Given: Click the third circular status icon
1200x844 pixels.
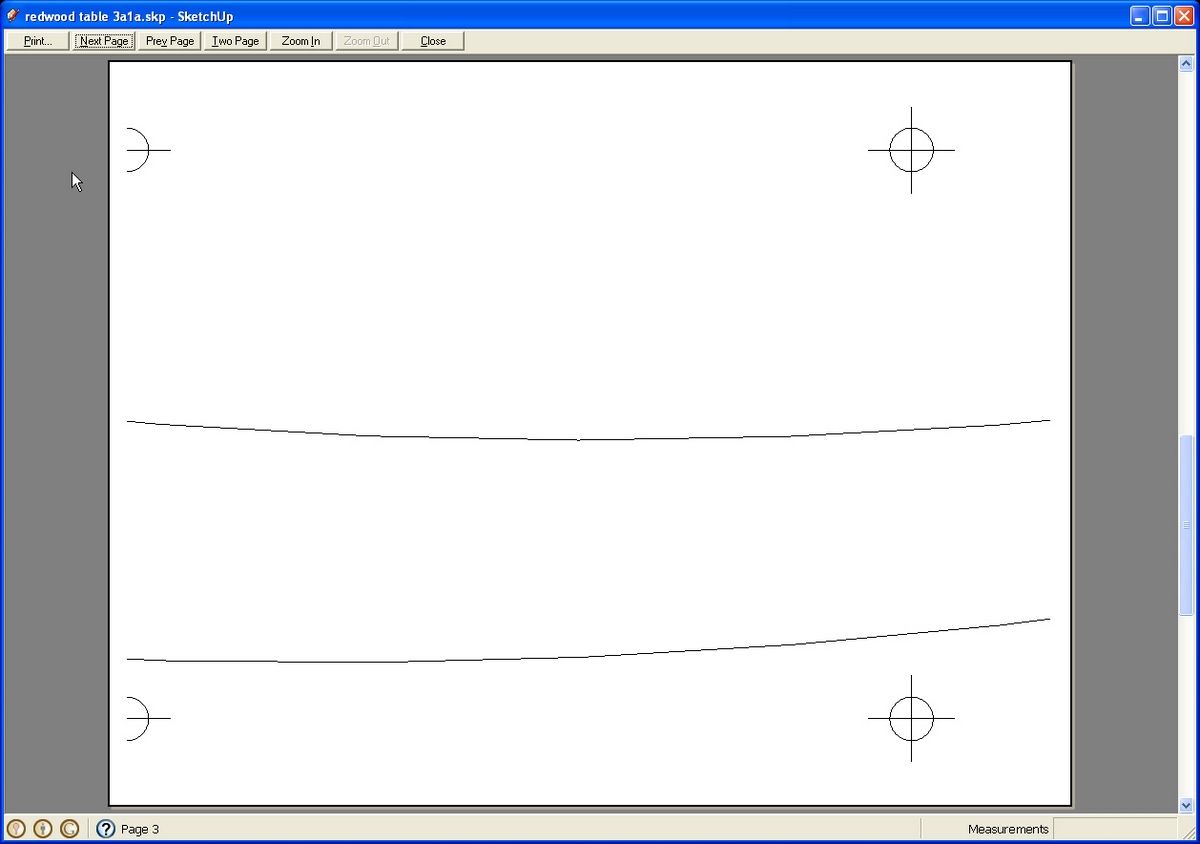Looking at the screenshot, I should (69, 829).
